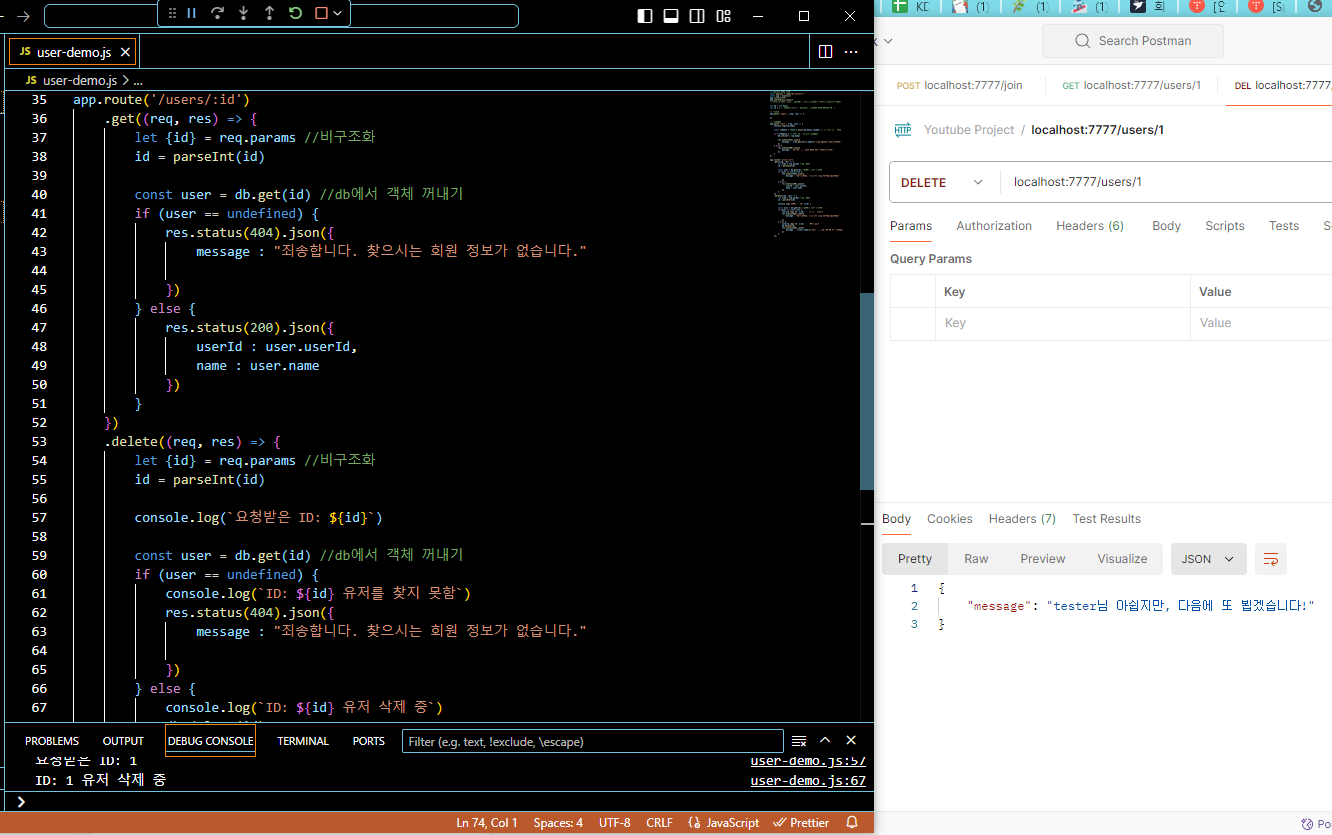Image resolution: width=1332 pixels, height=835 pixels.
Task: Open the PORTS panel tab
Action: tap(369, 741)
